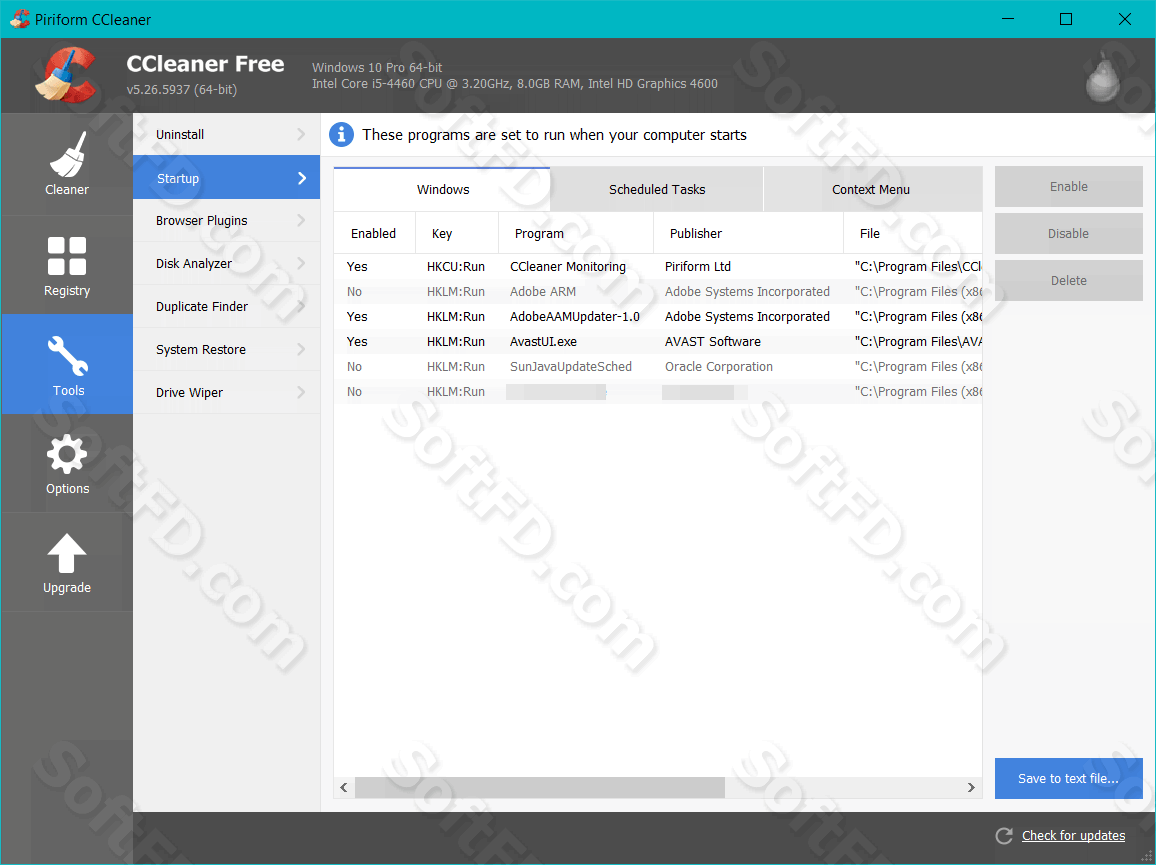Click the Check for updates link
Viewport: 1156px width, 865px height.
1073,836
